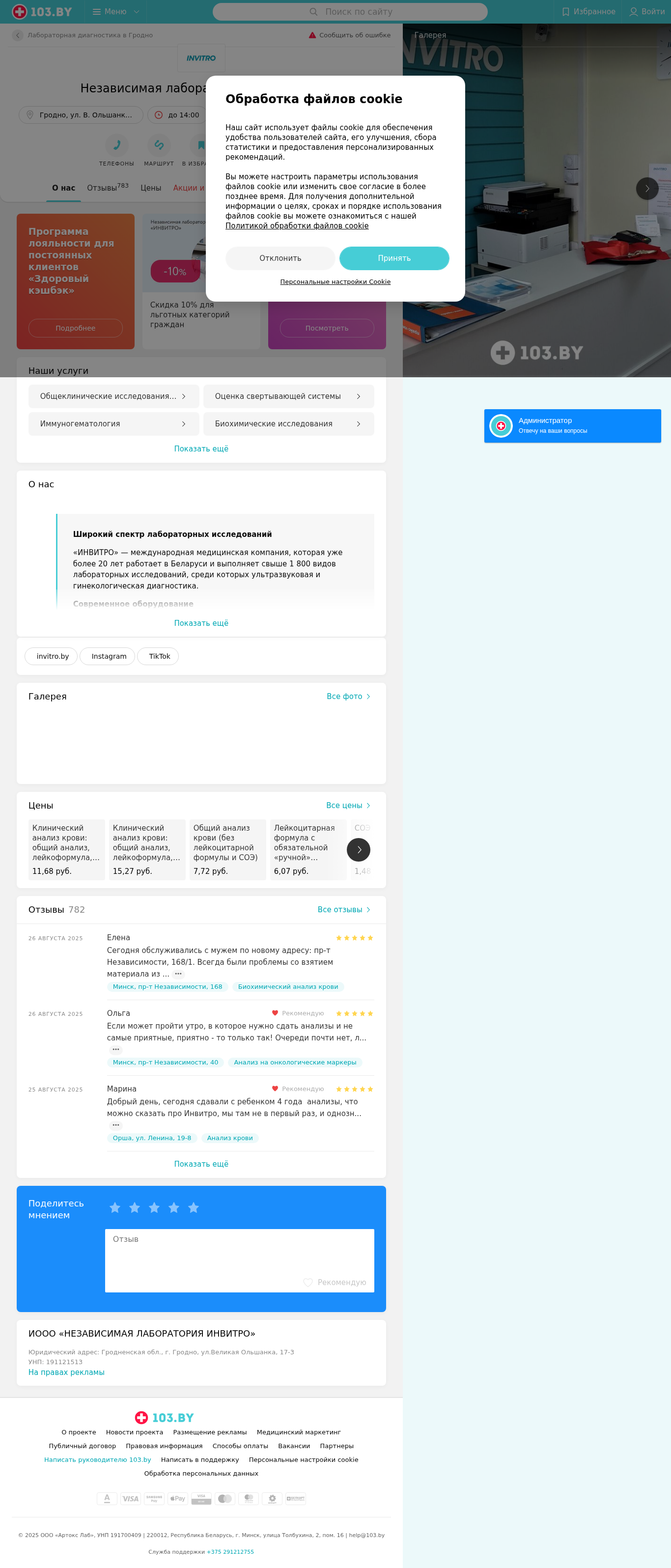Click the site search field
The width and height of the screenshot is (671, 1568).
tap(350, 12)
